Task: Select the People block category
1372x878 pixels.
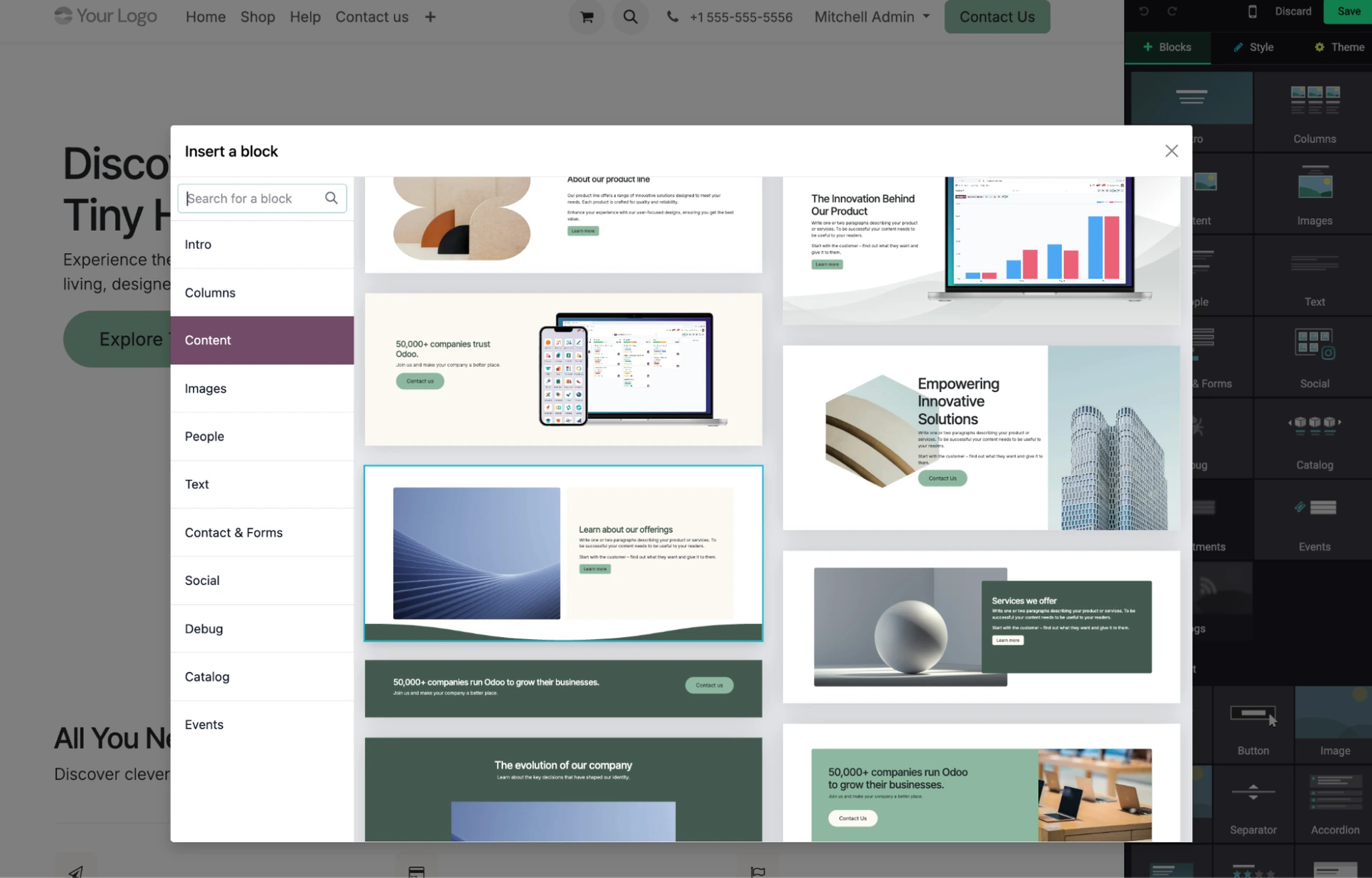Action: [x=262, y=436]
